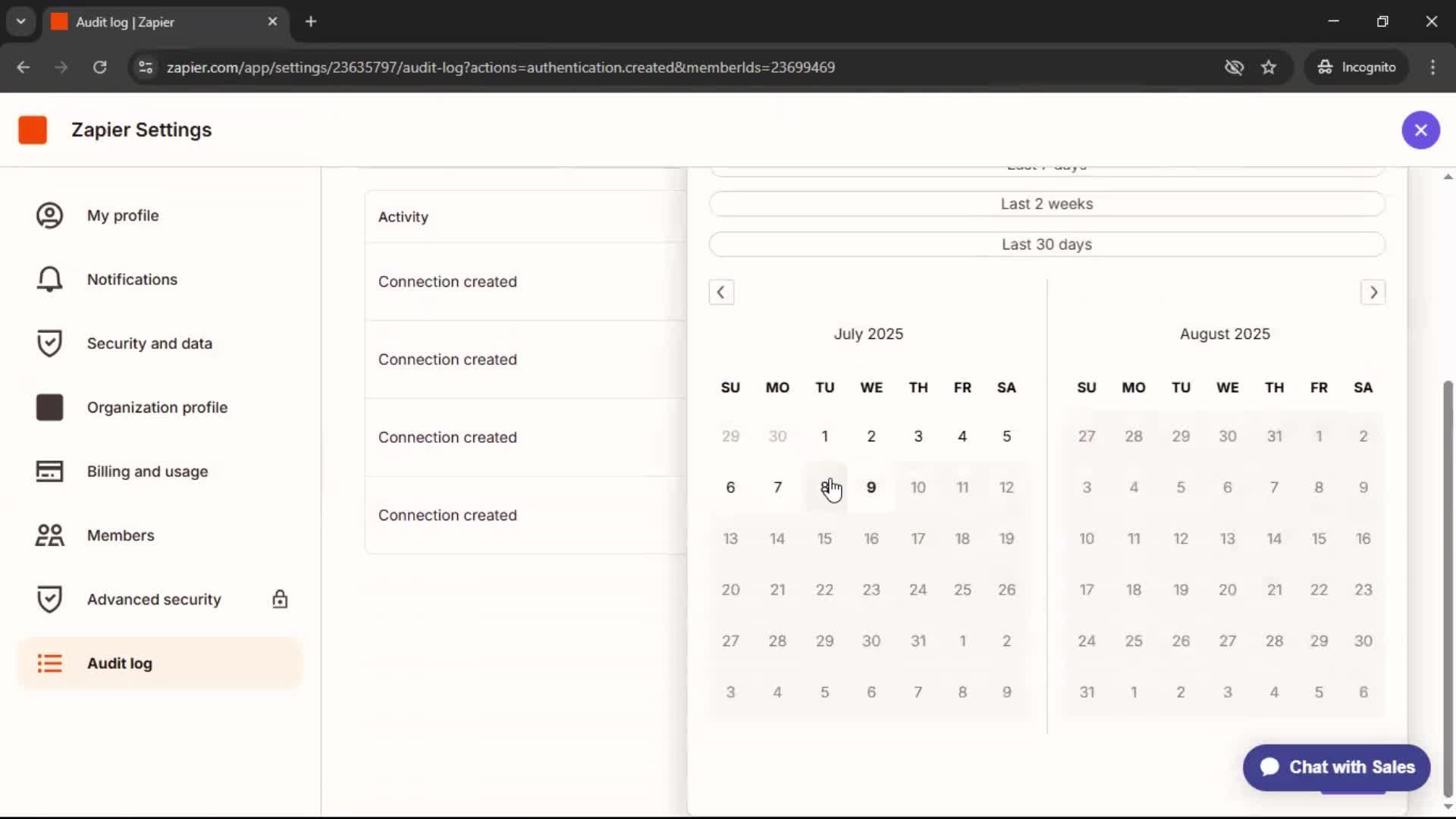The height and width of the screenshot is (819, 1456).
Task: Reload the page
Action: point(99,67)
